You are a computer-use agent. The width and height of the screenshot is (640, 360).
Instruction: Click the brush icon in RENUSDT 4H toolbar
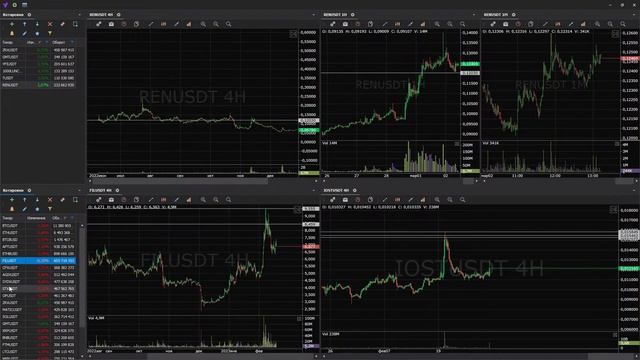pos(176,24)
